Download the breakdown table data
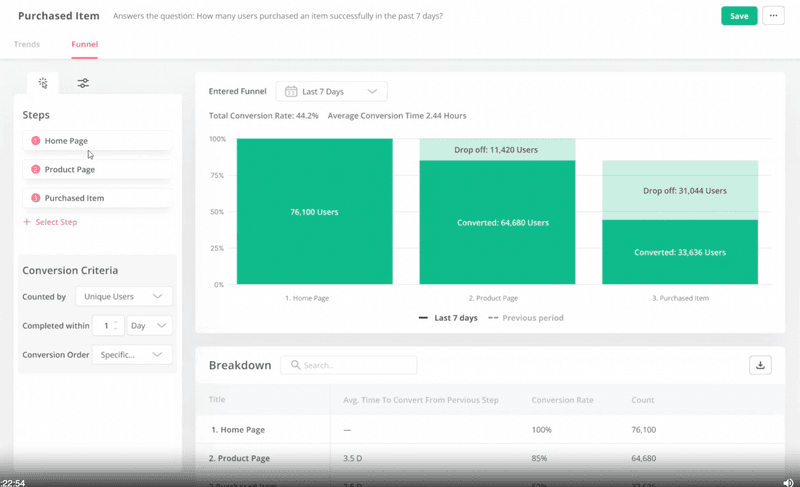The image size is (800, 487). click(x=760, y=365)
